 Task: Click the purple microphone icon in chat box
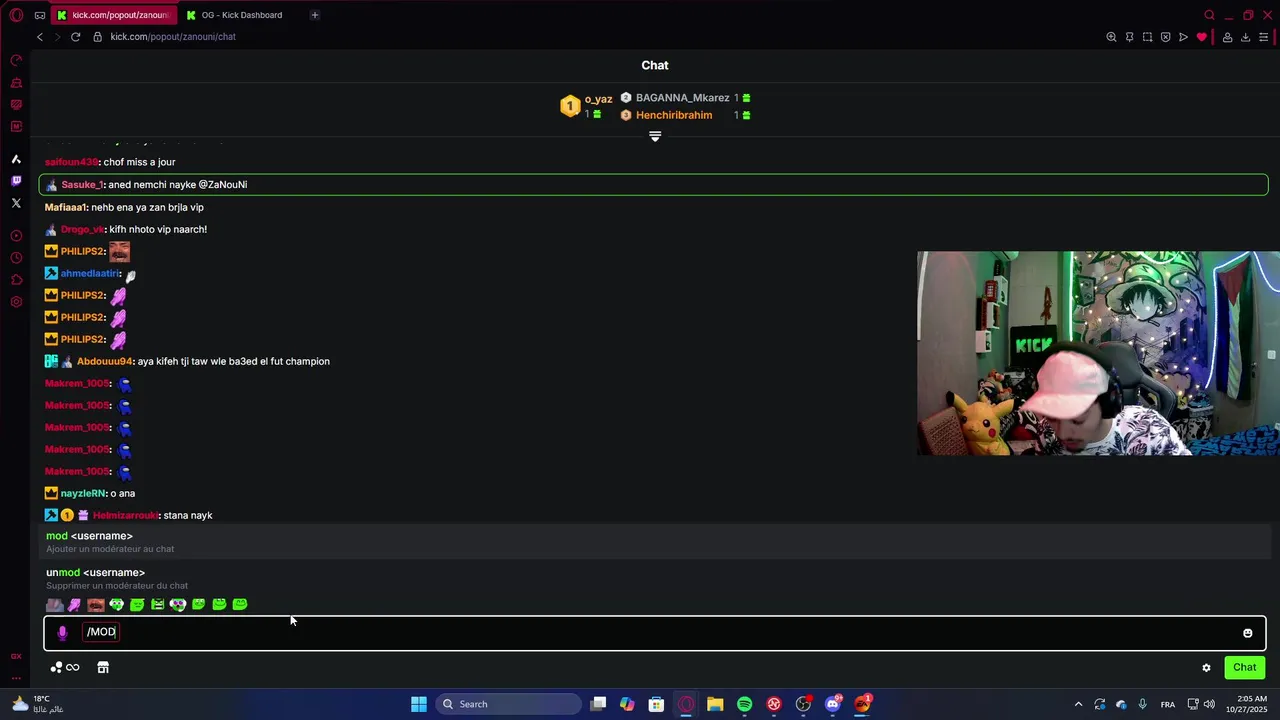pos(62,633)
